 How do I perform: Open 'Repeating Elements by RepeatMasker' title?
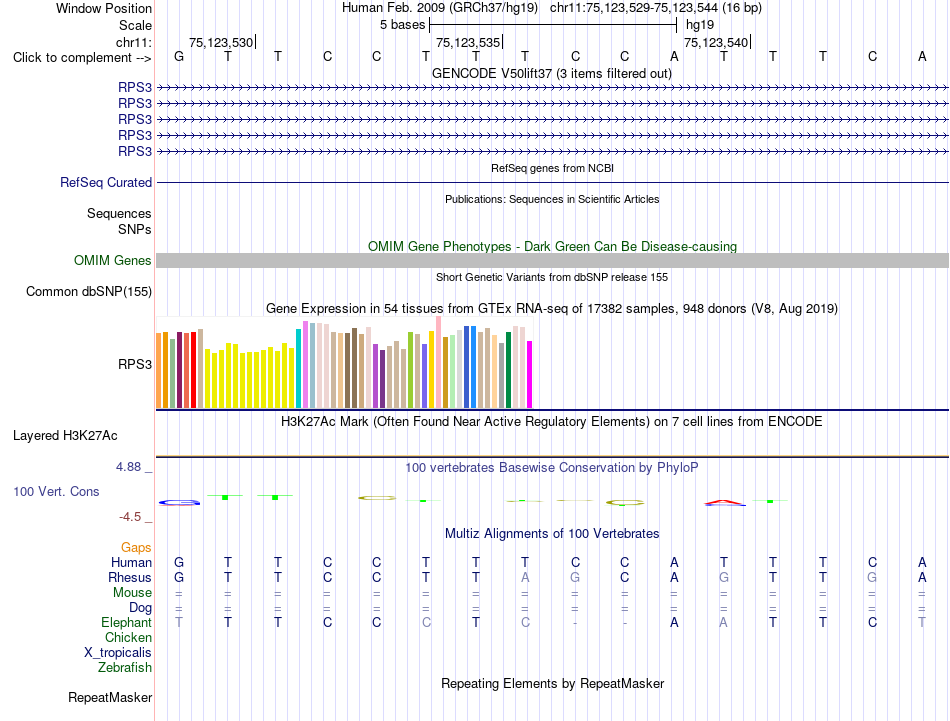tap(552, 683)
